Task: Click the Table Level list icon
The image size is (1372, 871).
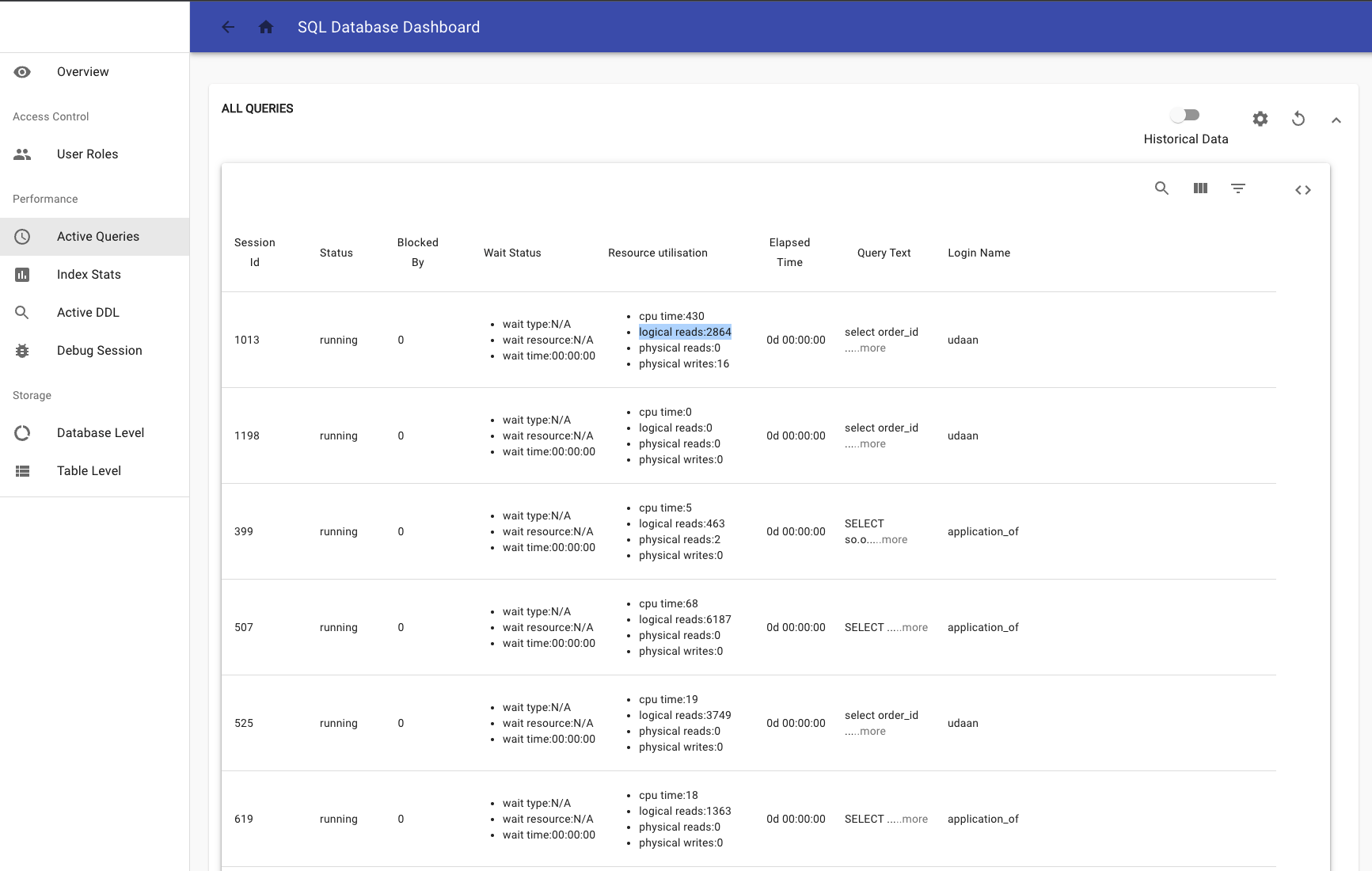Action: tap(21, 470)
